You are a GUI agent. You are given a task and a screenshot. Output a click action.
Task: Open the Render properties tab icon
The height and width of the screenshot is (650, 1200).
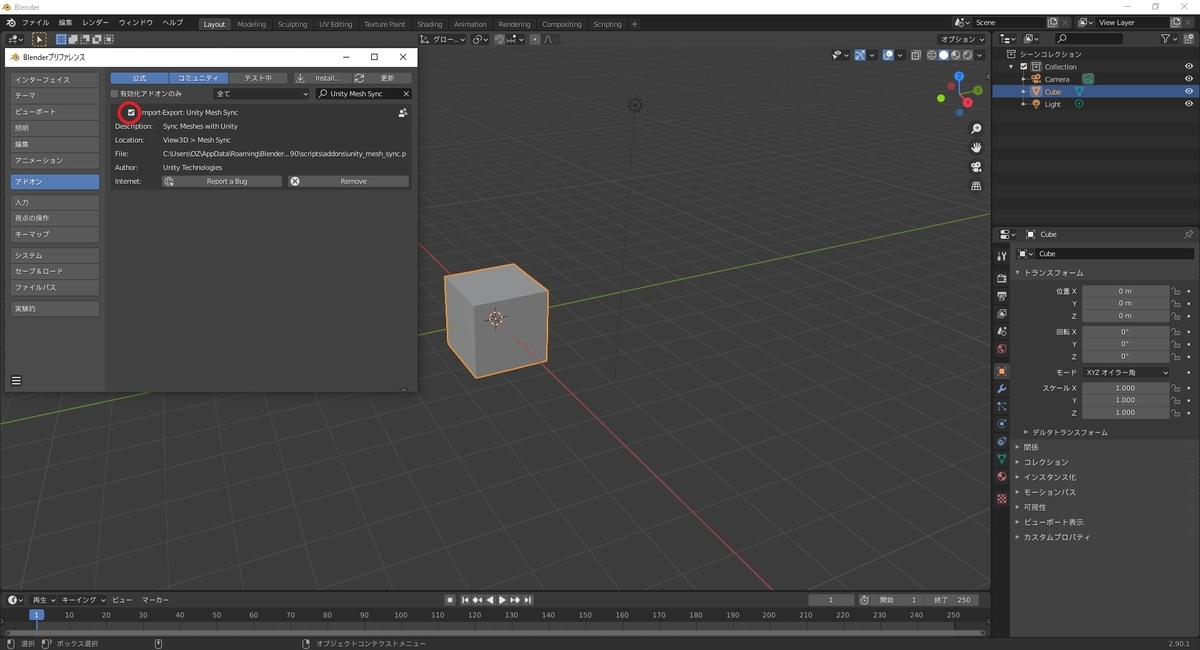point(1002,277)
